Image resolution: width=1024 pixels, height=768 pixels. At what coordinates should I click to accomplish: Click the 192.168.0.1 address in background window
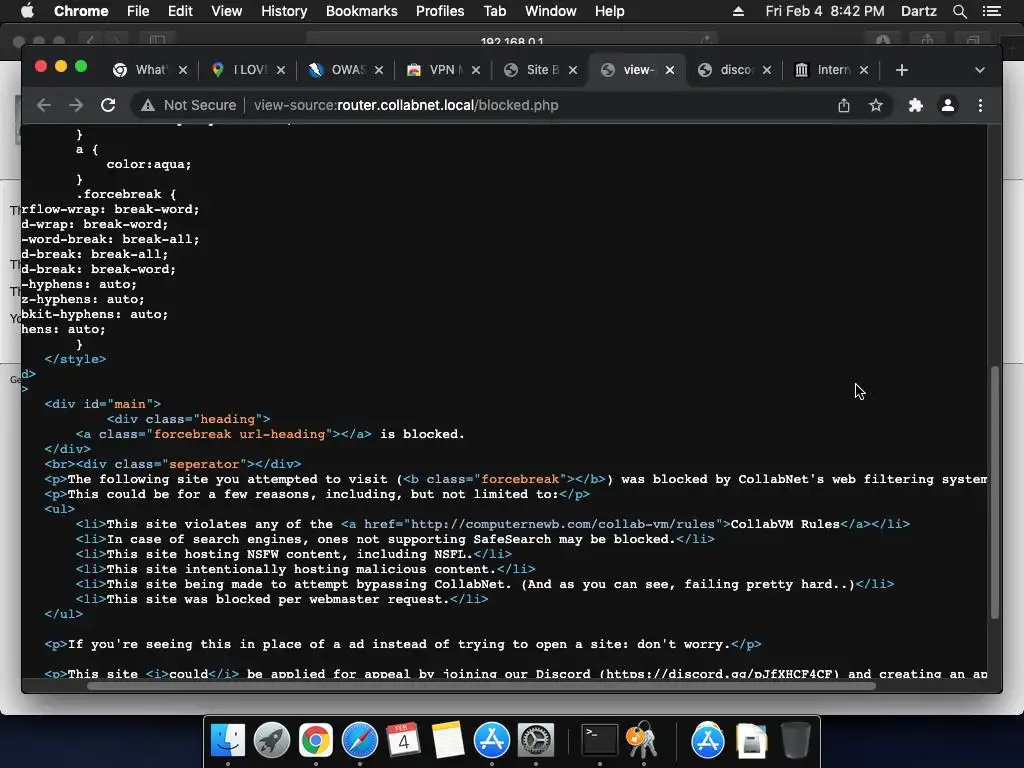(x=512, y=40)
